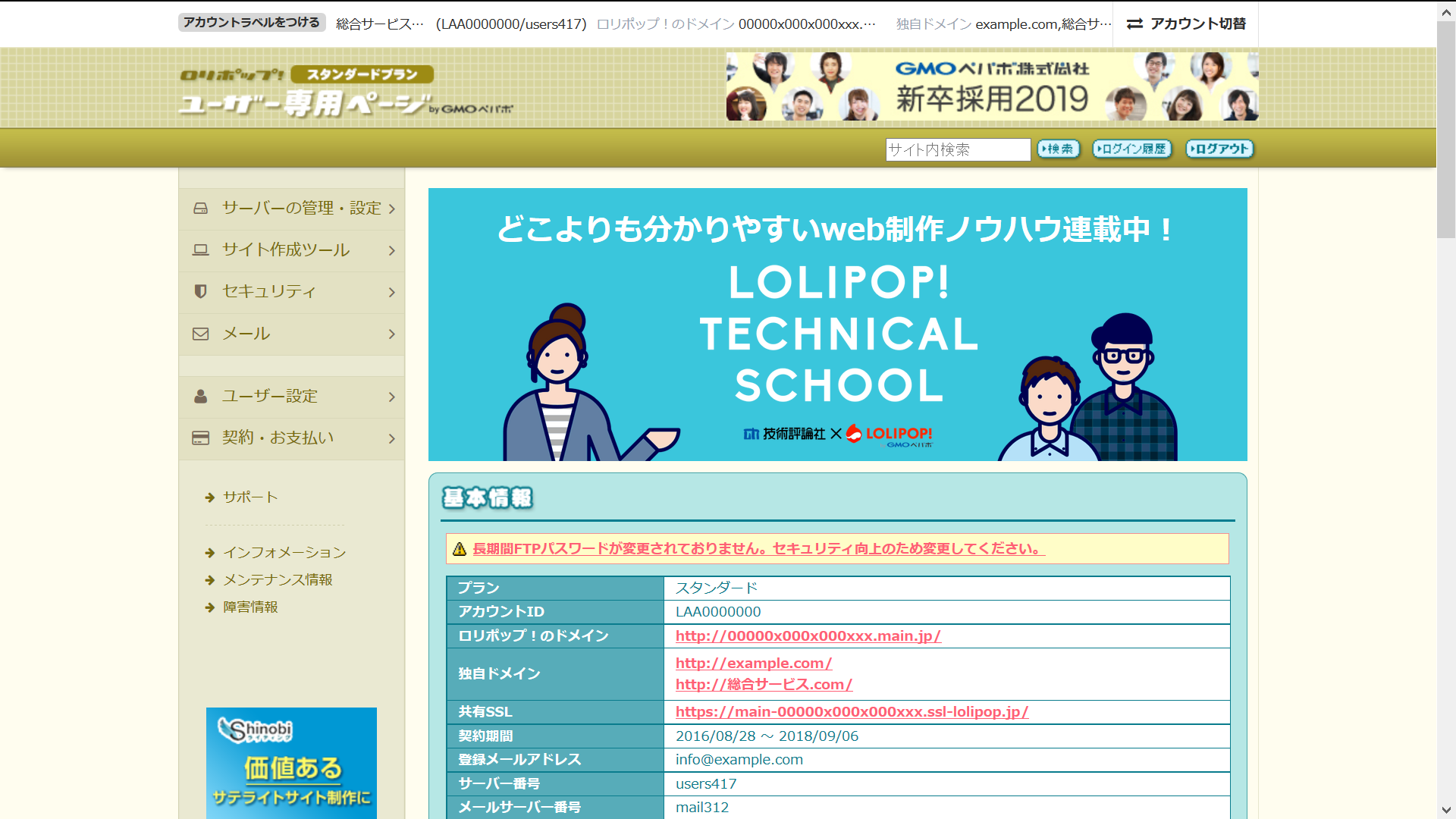Click the credit card icon beside 契約・お支払い
The width and height of the screenshot is (1456, 819).
(x=200, y=438)
